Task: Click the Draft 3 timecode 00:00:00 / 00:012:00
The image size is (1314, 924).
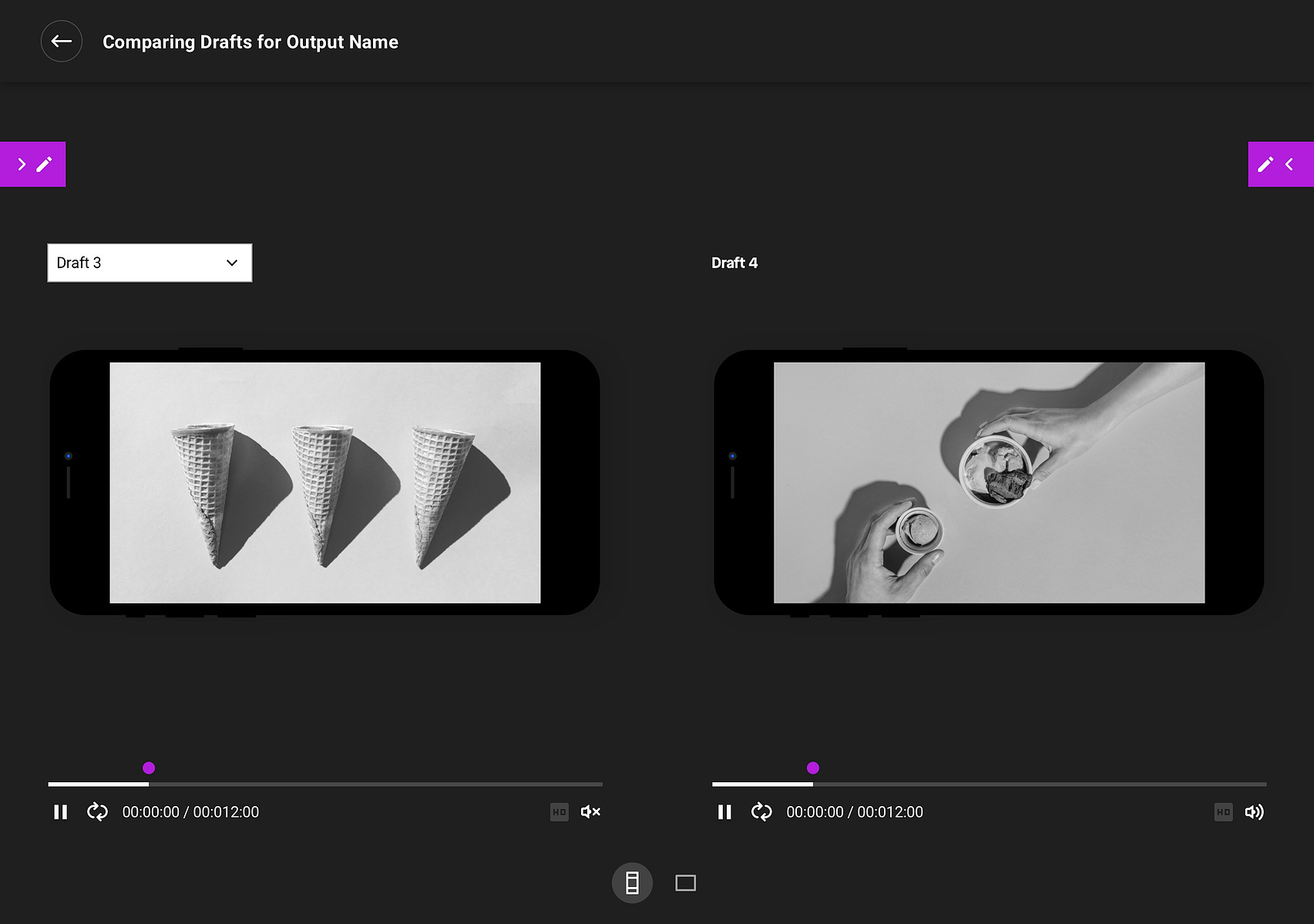Action: click(190, 812)
